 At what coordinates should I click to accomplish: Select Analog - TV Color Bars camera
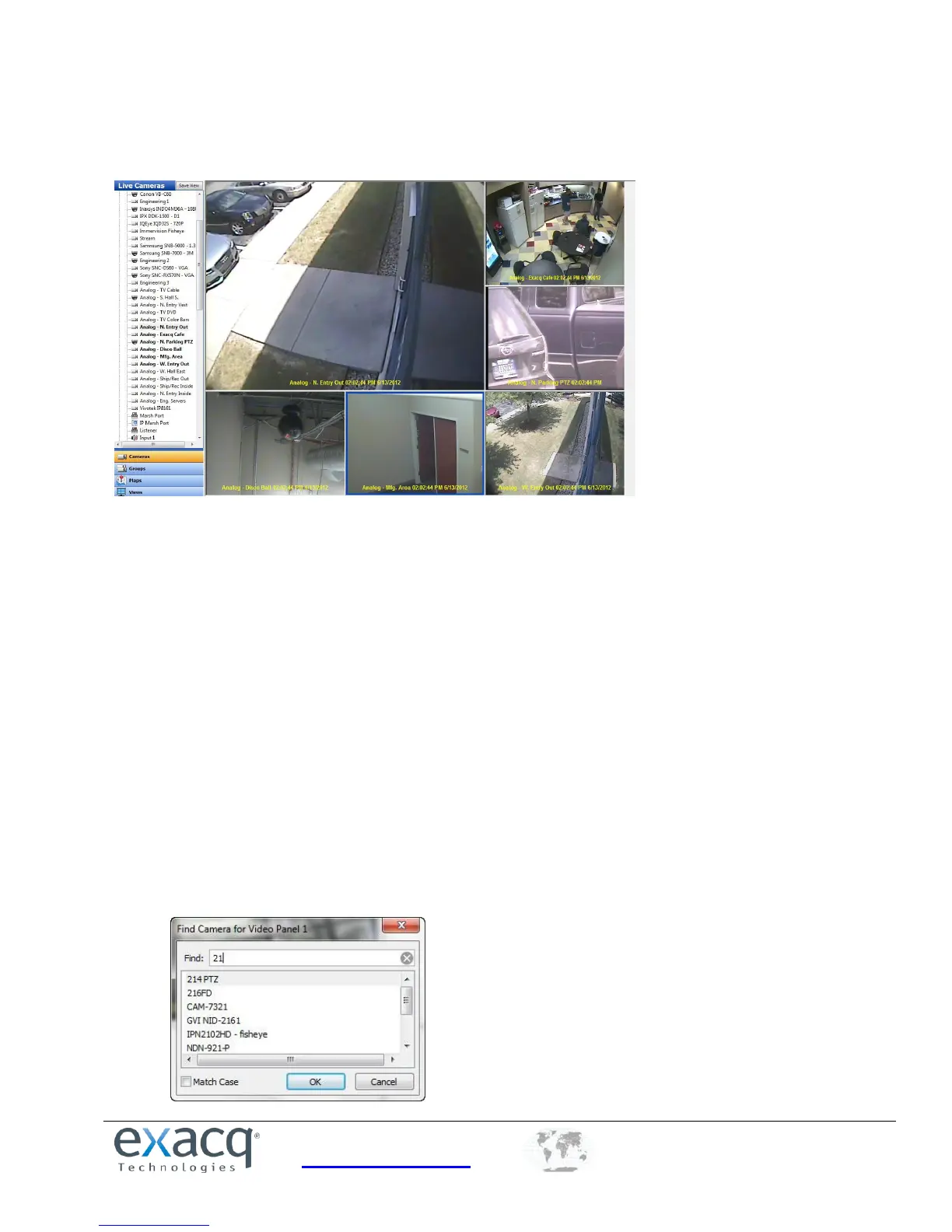(x=164, y=320)
